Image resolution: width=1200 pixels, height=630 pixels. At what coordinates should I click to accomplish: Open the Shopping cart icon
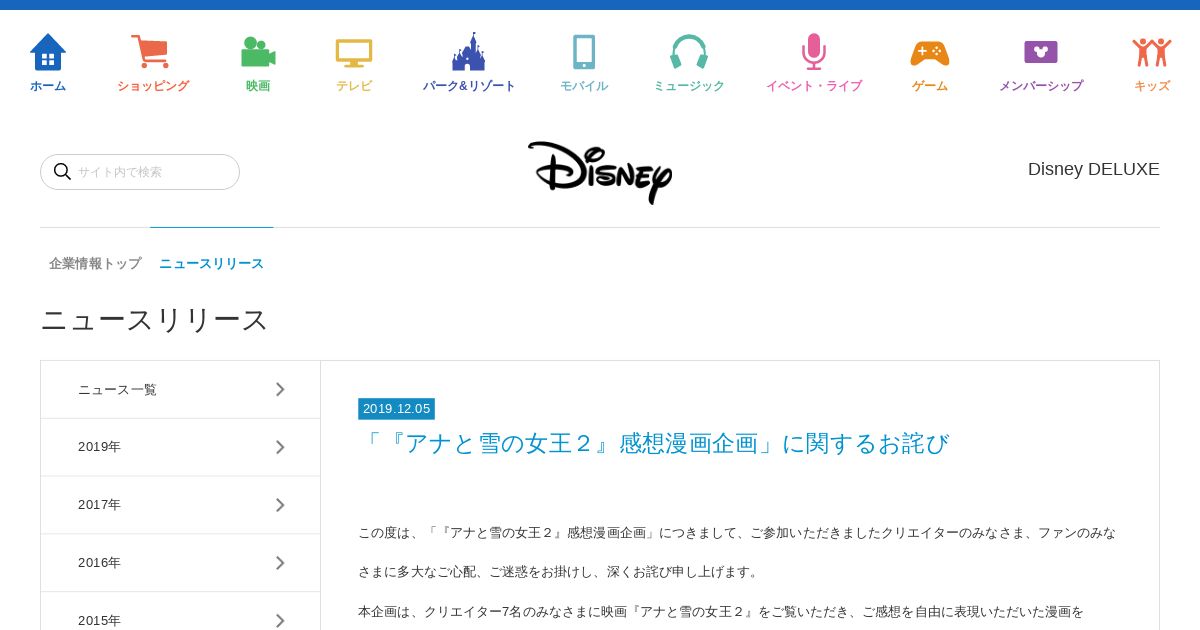150,52
